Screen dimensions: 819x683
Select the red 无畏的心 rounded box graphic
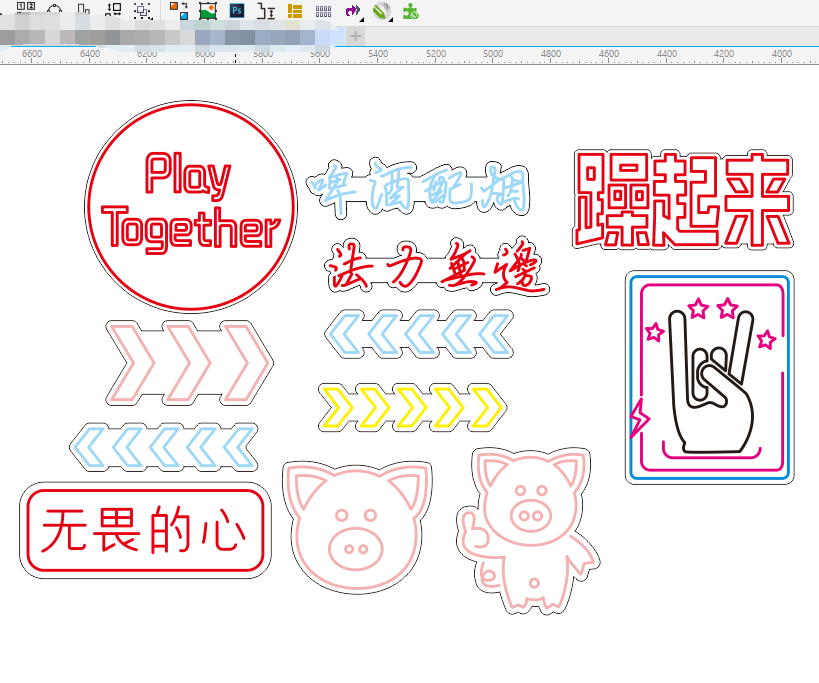(x=145, y=530)
